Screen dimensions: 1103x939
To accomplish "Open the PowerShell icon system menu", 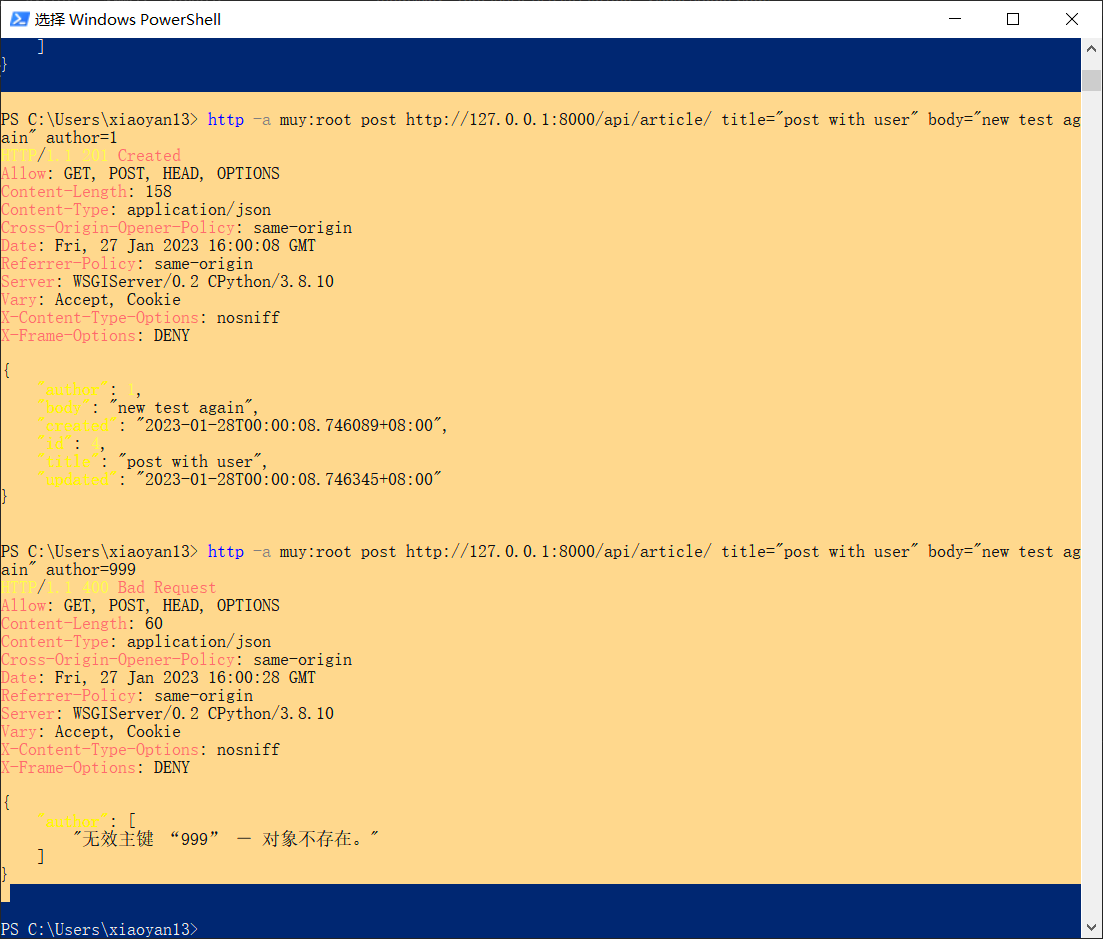I will (19, 19).
